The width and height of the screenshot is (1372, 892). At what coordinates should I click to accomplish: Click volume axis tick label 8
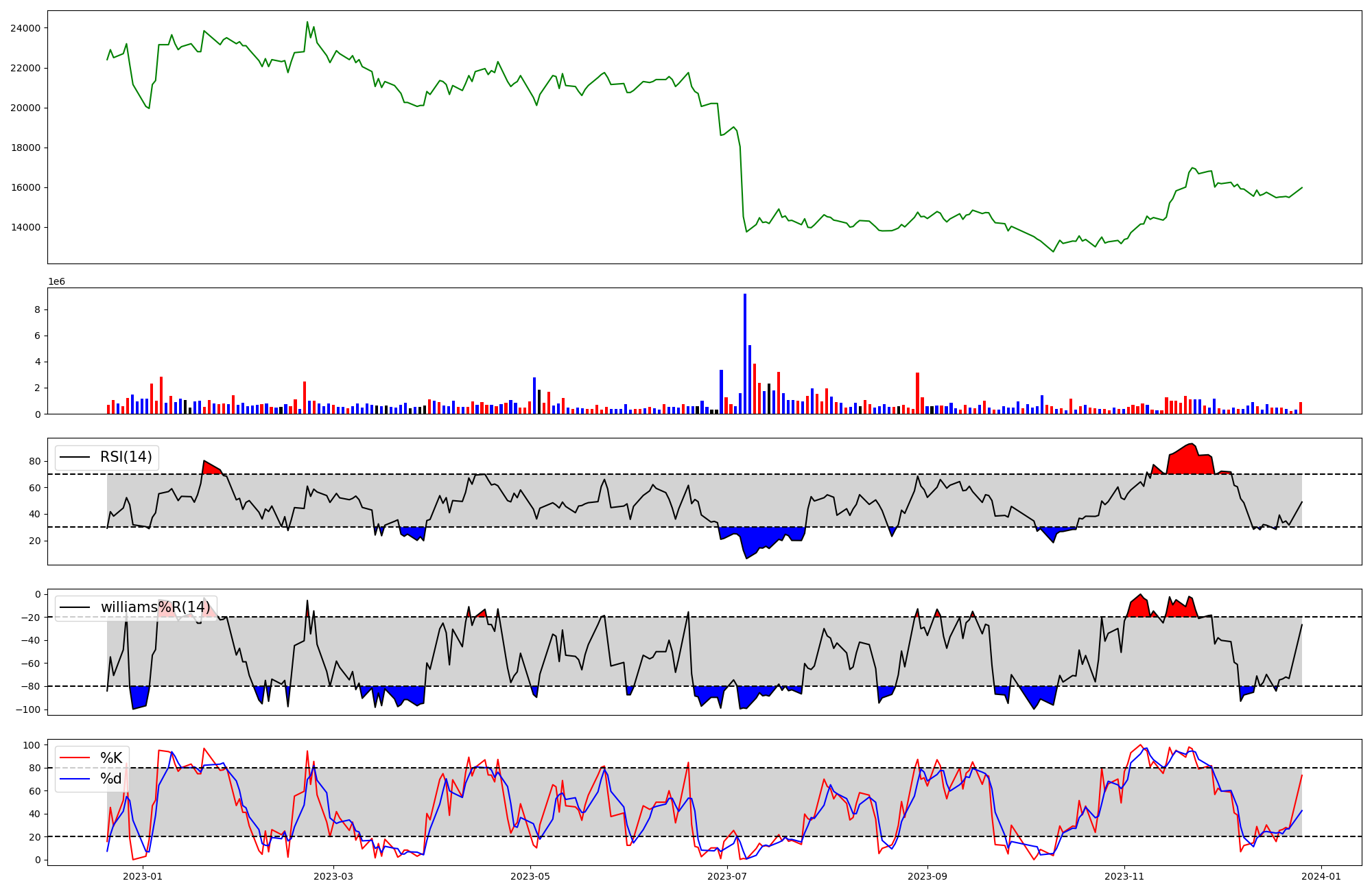[37, 310]
